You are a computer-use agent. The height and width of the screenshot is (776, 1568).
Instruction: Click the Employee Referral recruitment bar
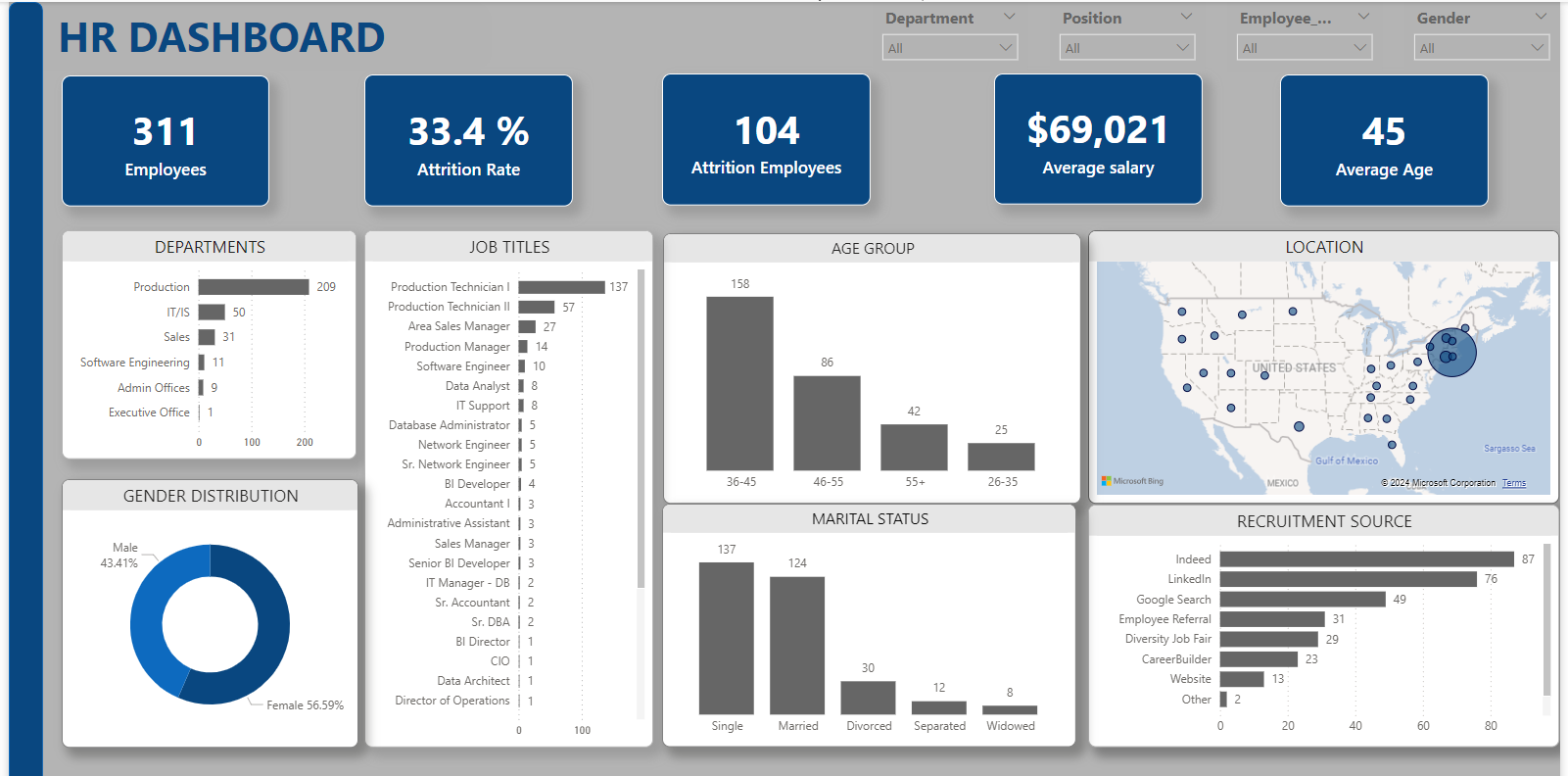[x=1272, y=619]
